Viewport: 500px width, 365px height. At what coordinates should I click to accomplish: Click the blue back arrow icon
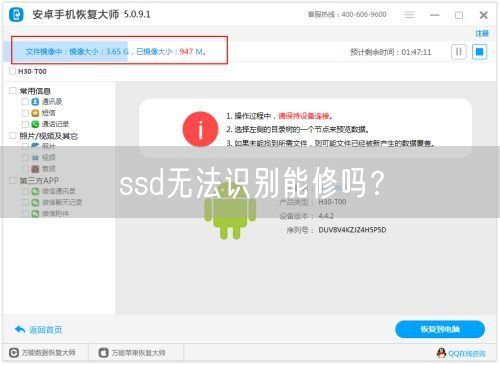(20, 329)
